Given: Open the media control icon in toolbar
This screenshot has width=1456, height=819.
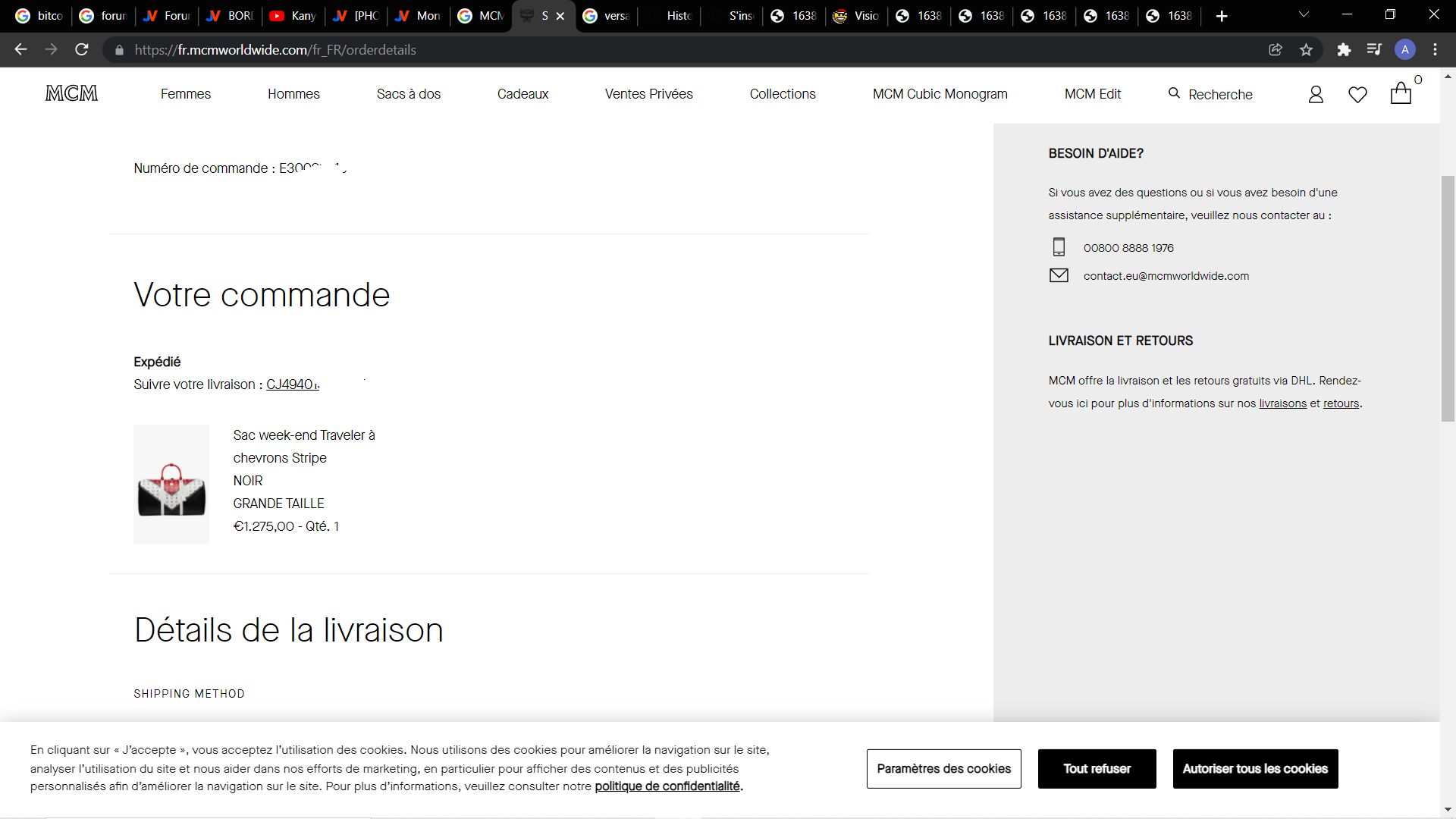Looking at the screenshot, I should coord(1374,49).
